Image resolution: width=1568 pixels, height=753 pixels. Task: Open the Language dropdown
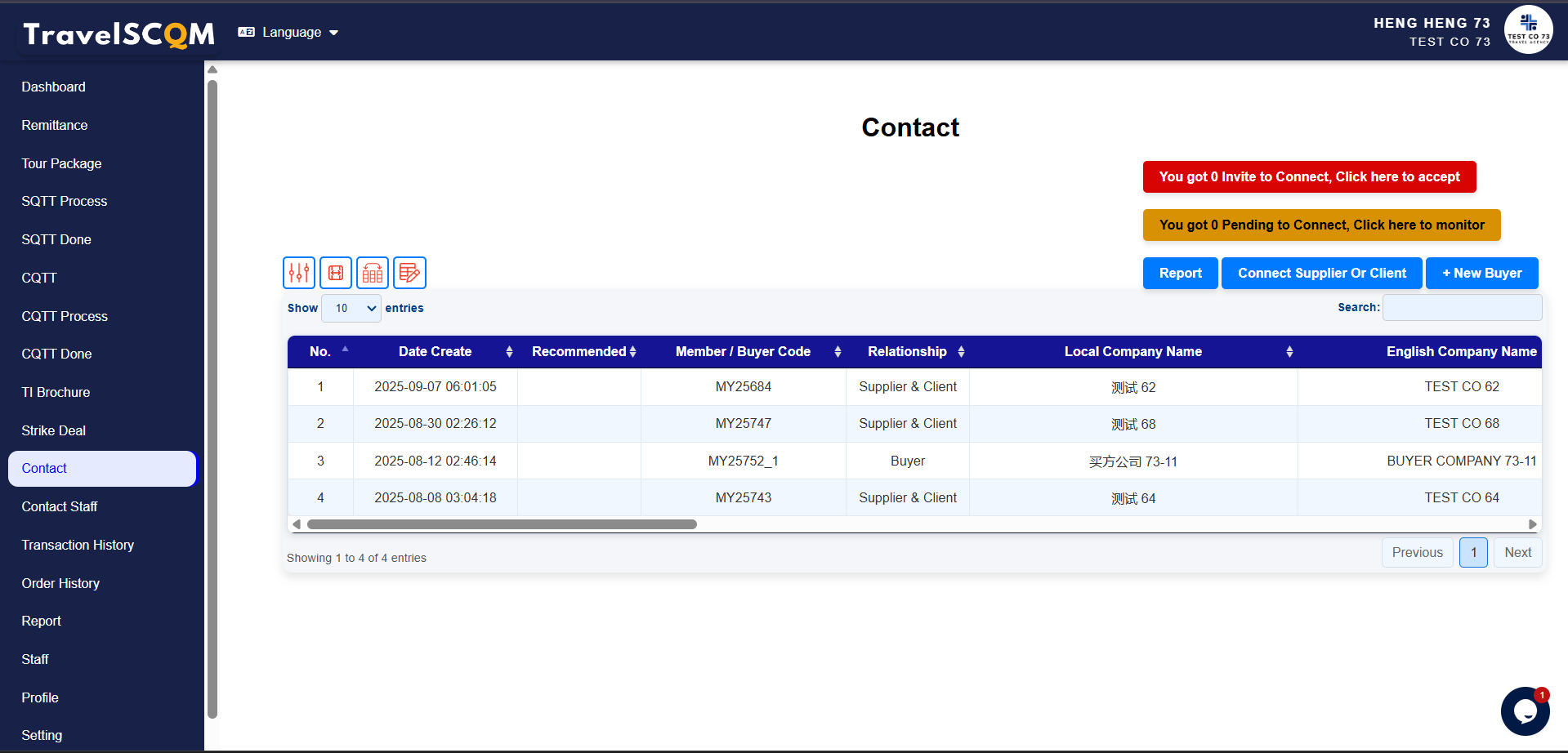[288, 33]
